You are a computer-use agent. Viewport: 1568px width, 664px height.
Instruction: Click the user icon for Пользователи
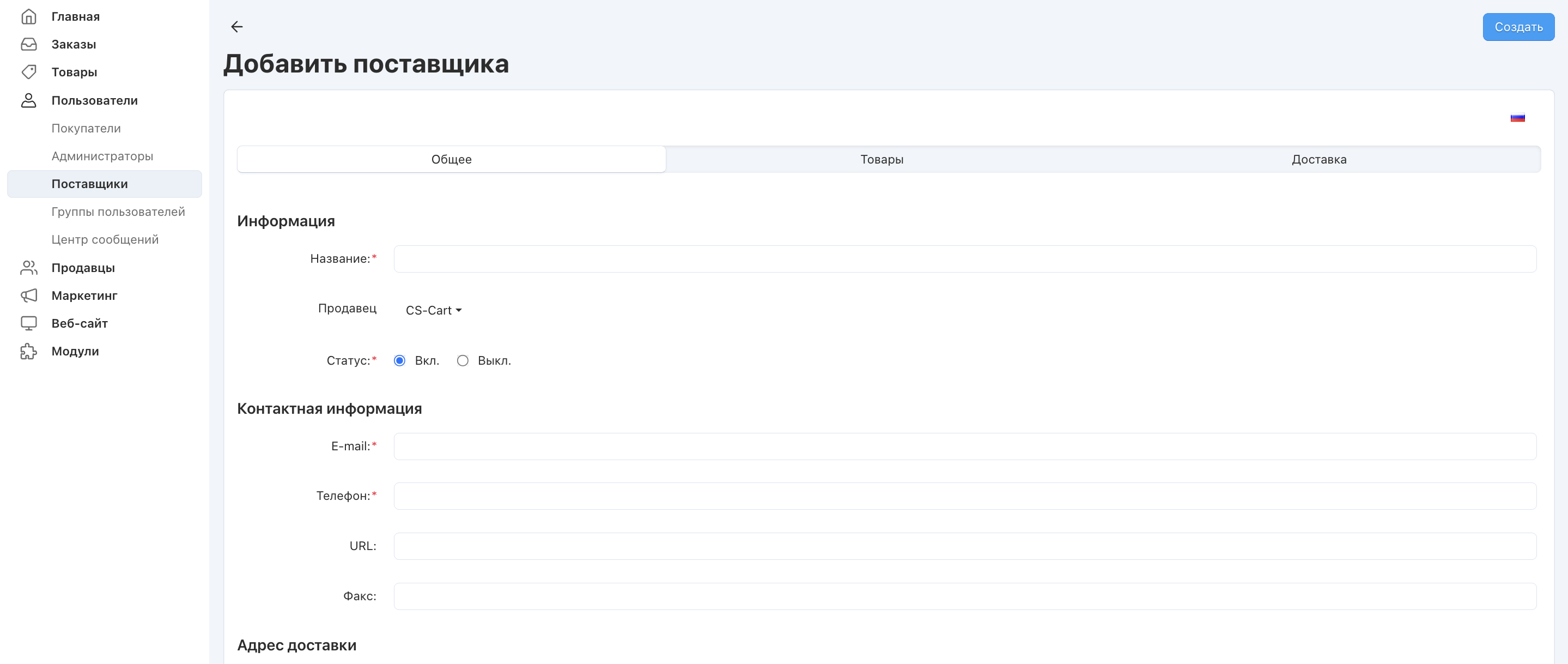coord(29,100)
